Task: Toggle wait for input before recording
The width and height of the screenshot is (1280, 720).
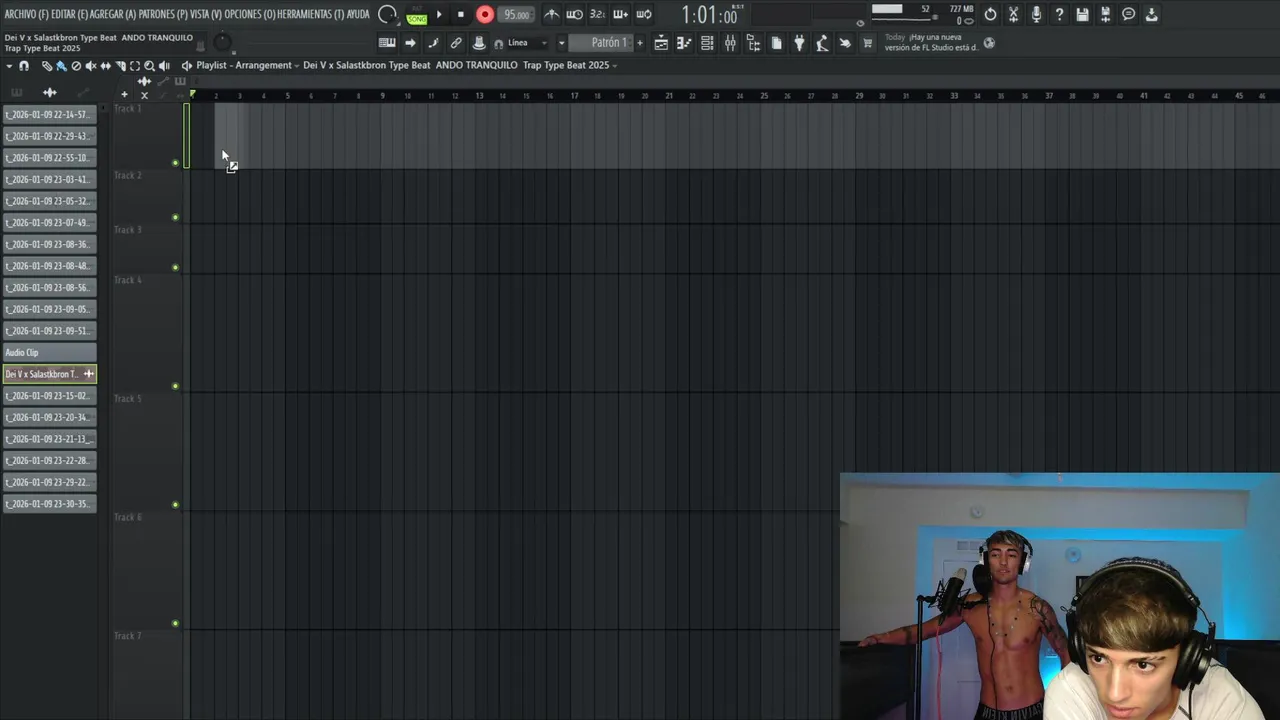Action: [x=575, y=14]
